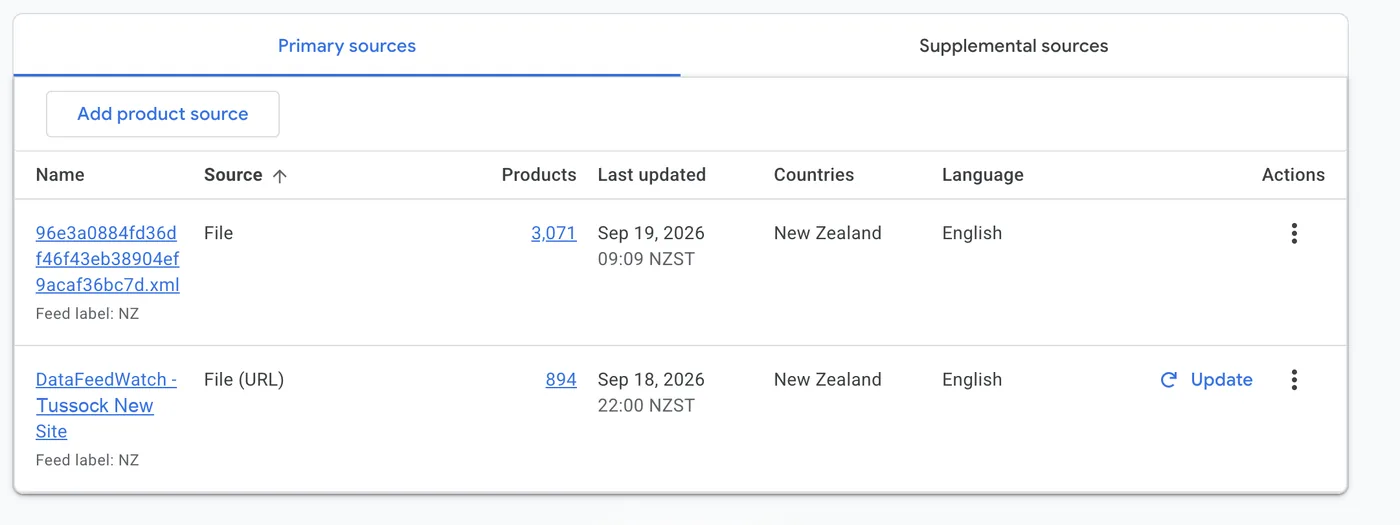Click the Products column header
This screenshot has height=525, width=1400.
tap(539, 175)
